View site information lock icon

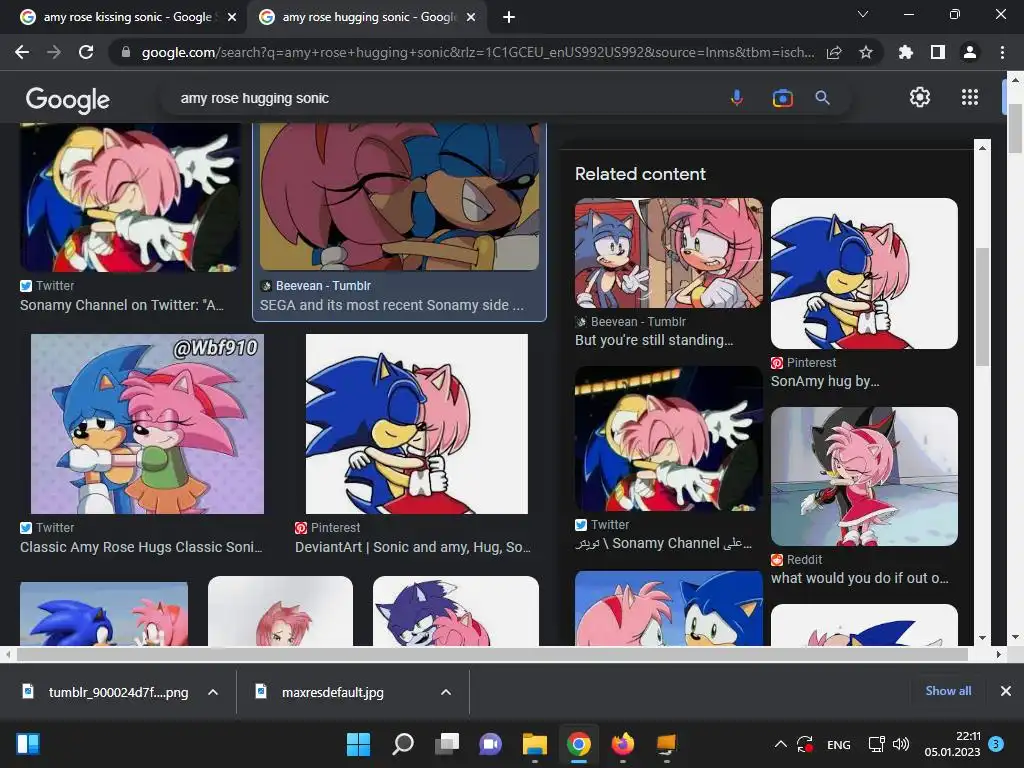point(126,52)
